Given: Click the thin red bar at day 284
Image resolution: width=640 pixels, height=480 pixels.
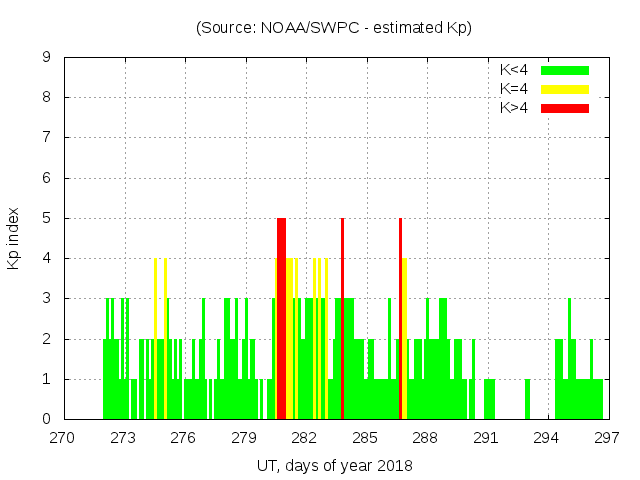Looking at the screenshot, I should tap(342, 320).
